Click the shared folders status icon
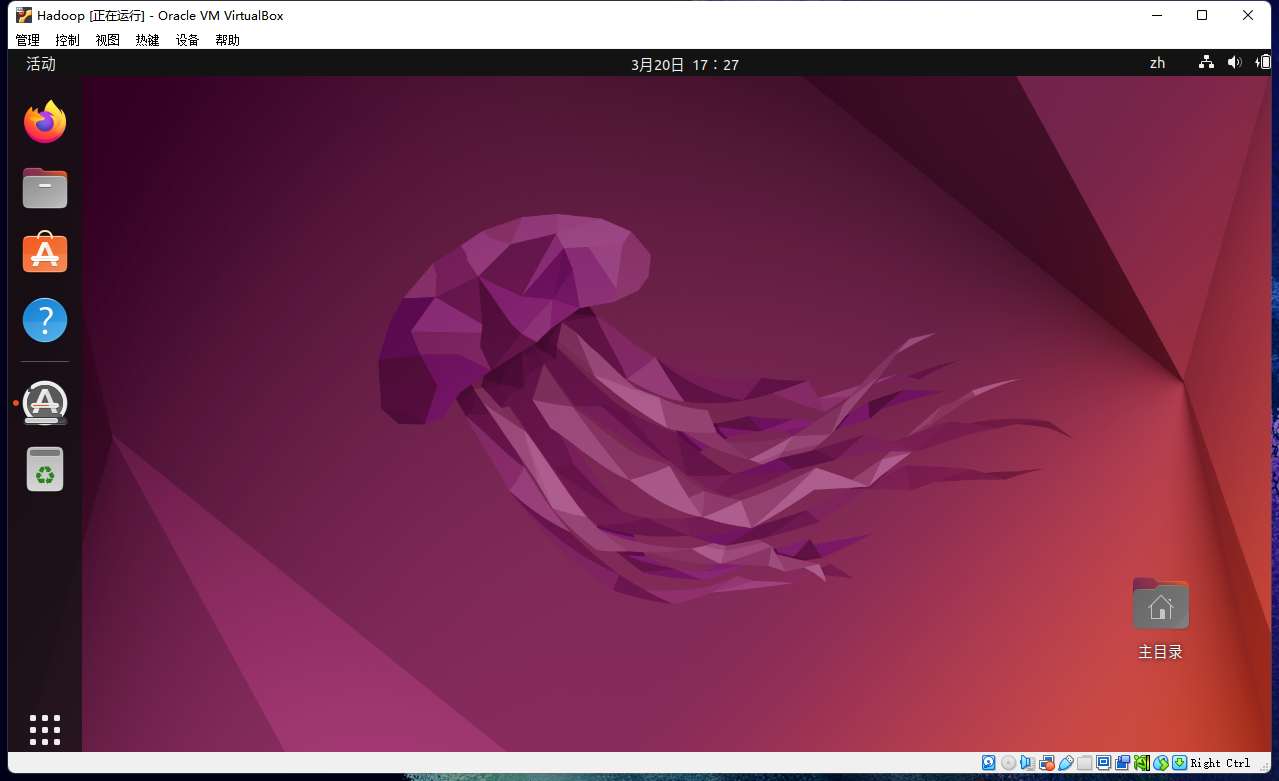Image resolution: width=1279 pixels, height=781 pixels. [x=1084, y=763]
